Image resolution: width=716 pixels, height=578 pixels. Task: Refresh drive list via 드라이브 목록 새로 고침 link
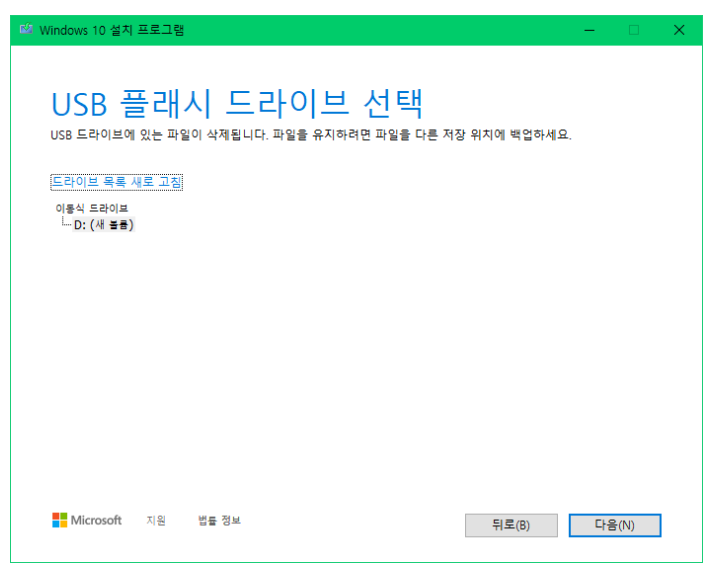point(116,182)
